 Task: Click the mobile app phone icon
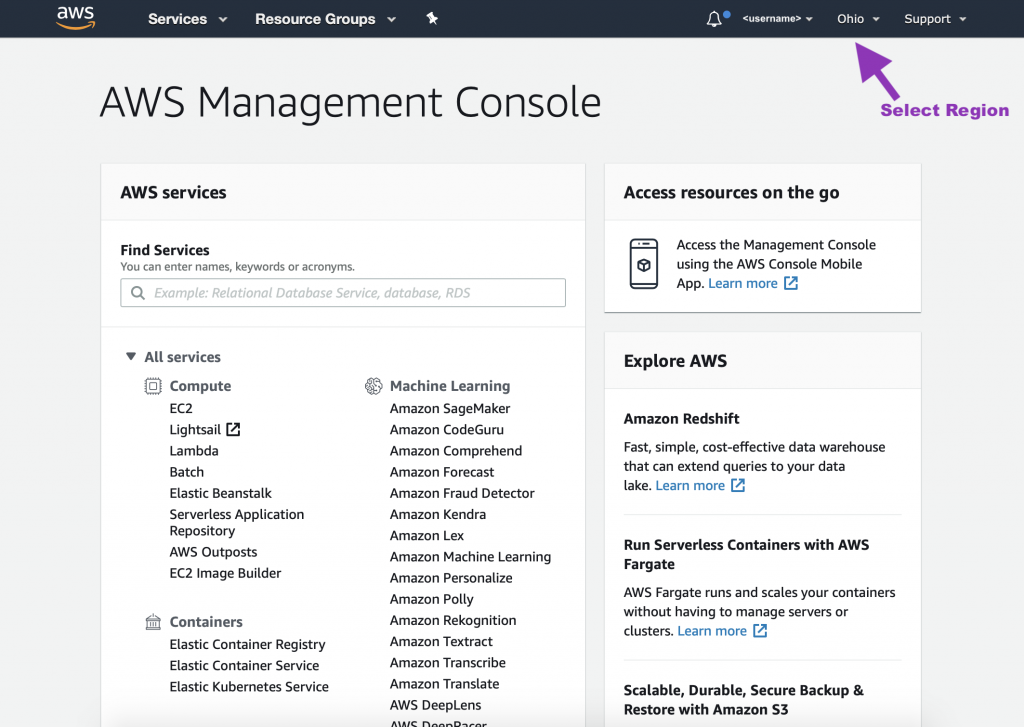coord(644,264)
